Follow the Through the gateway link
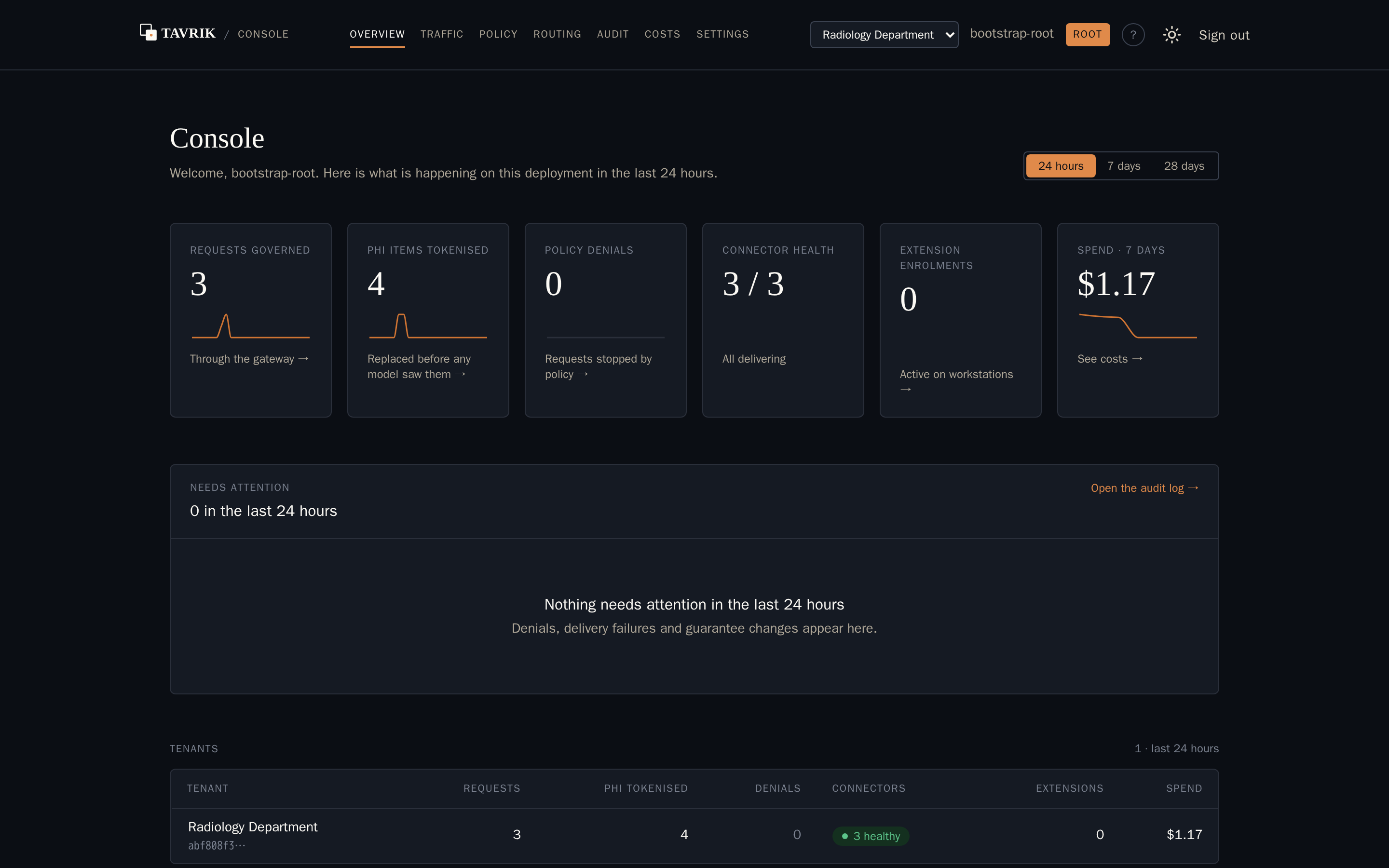The image size is (1389, 868). [x=250, y=359]
